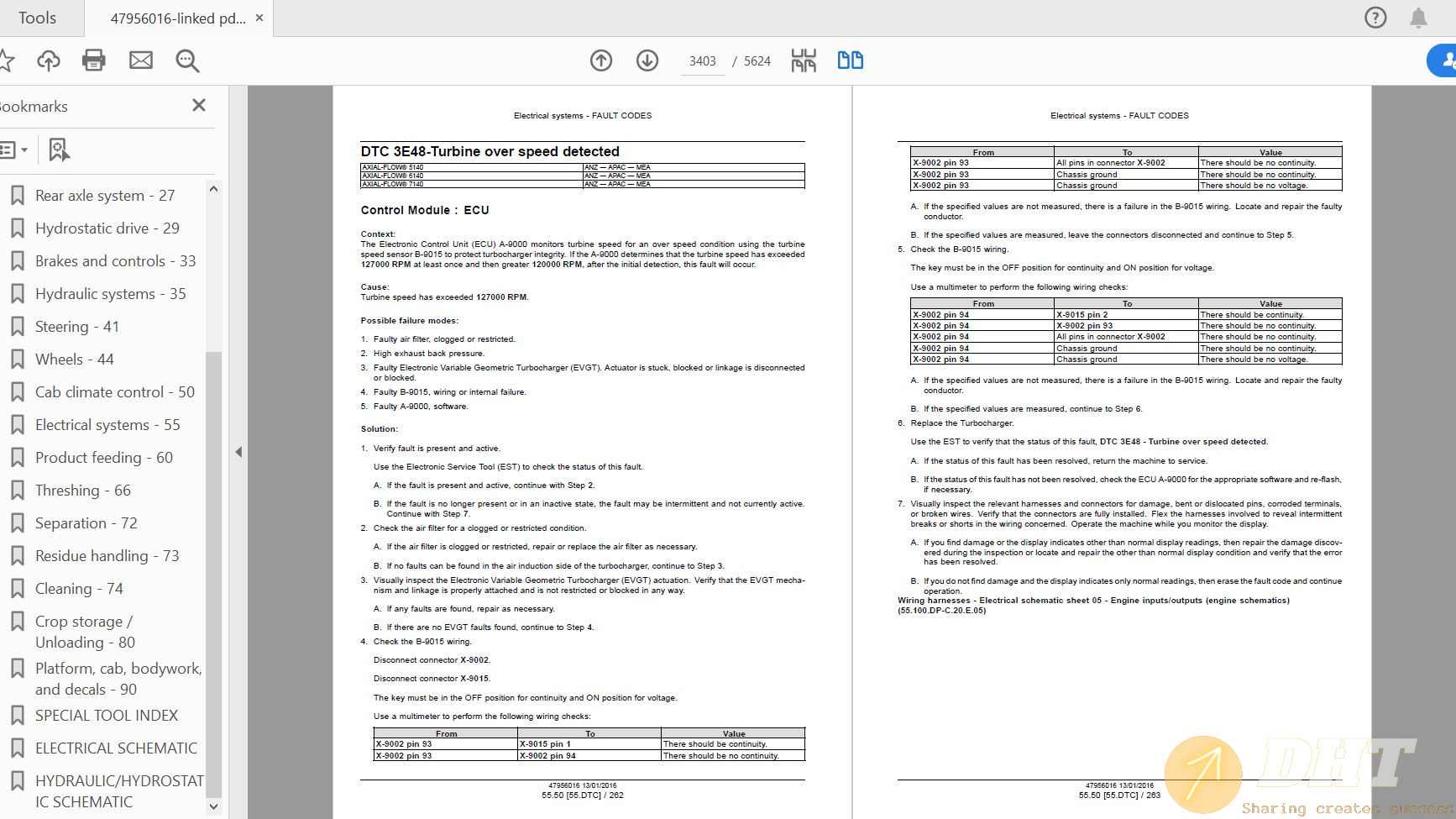Click the bookmark ribbon icon beside Rear axle system

[17, 196]
